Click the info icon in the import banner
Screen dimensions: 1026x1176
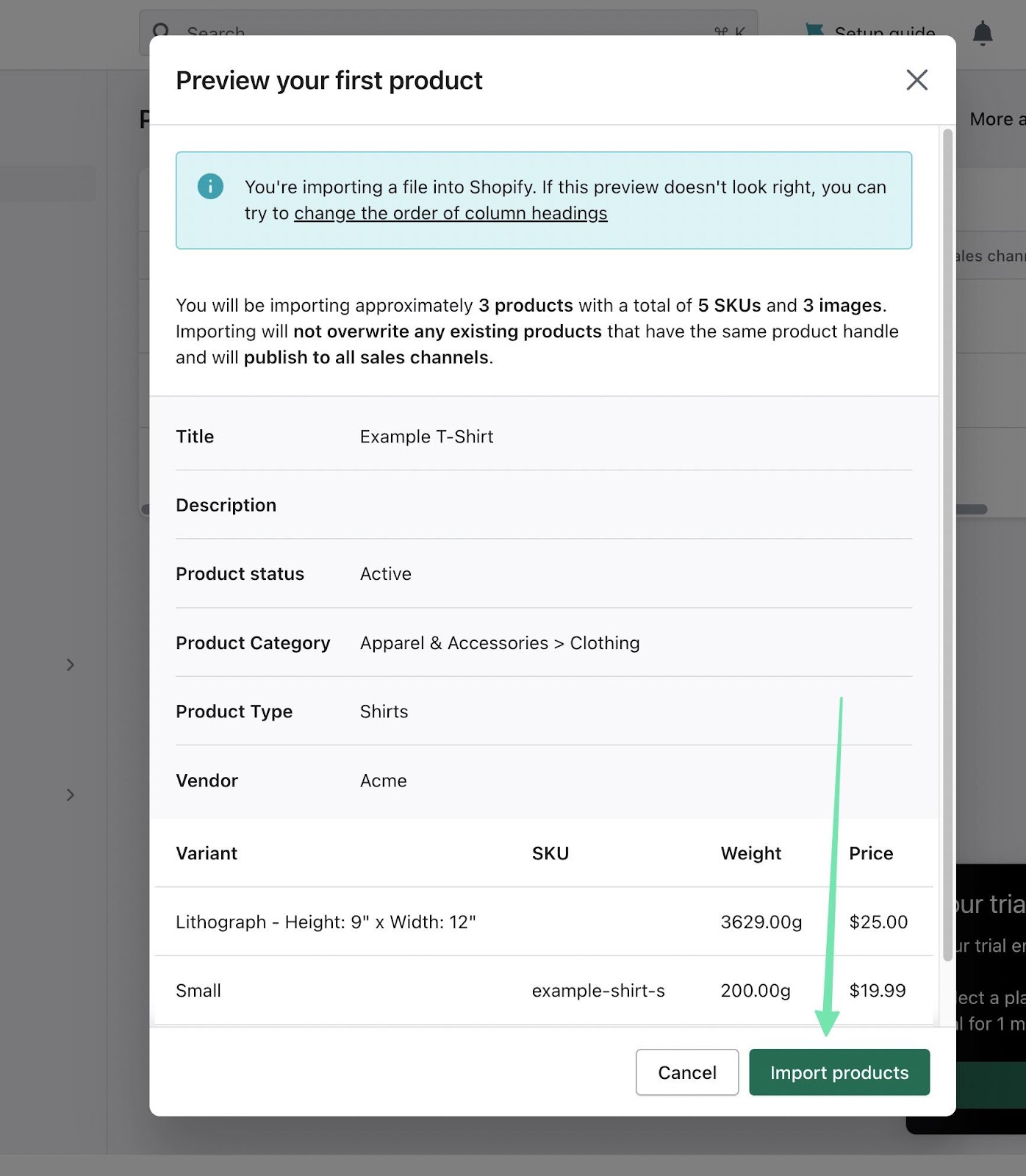click(x=210, y=186)
